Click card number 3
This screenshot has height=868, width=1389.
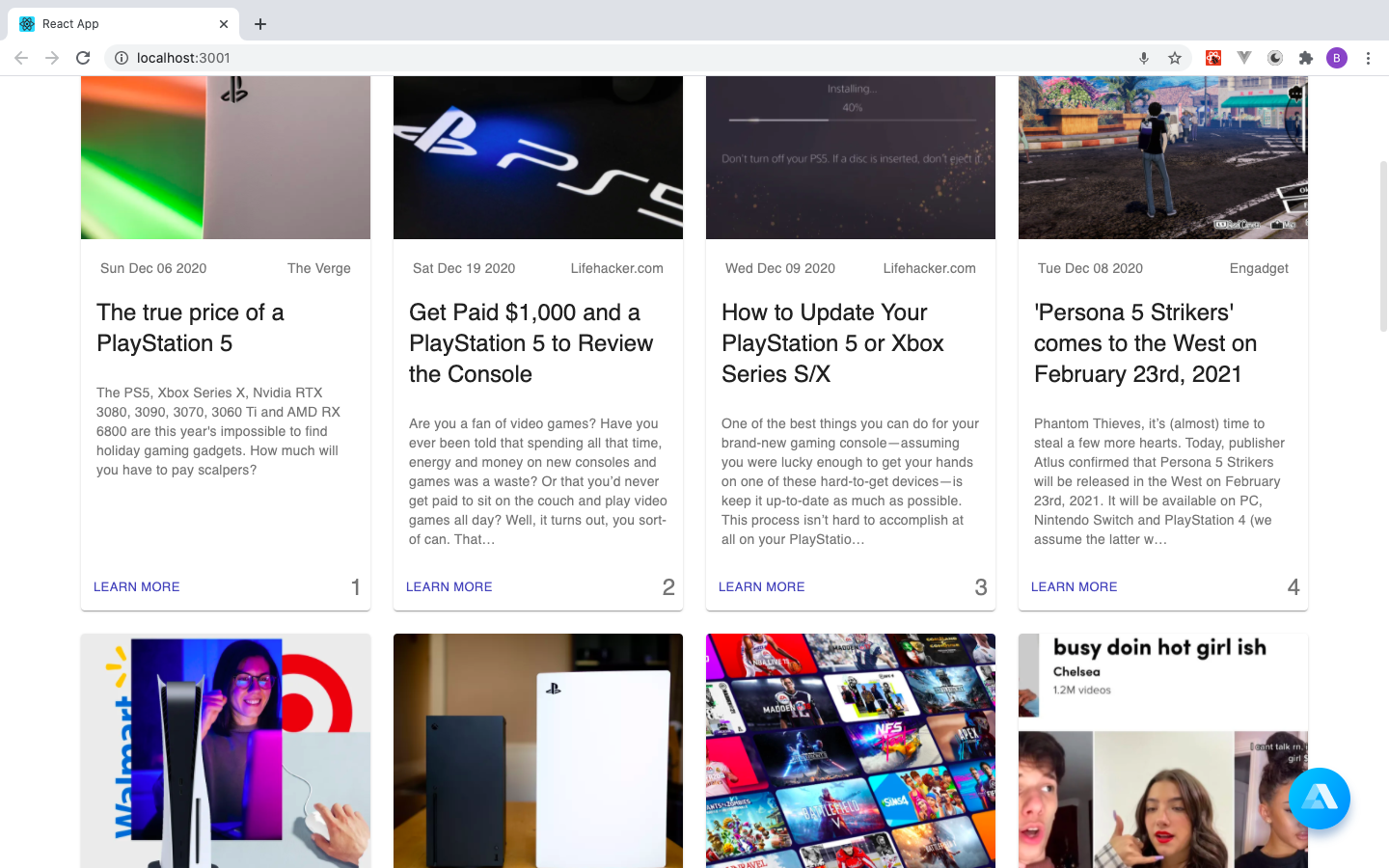(981, 587)
